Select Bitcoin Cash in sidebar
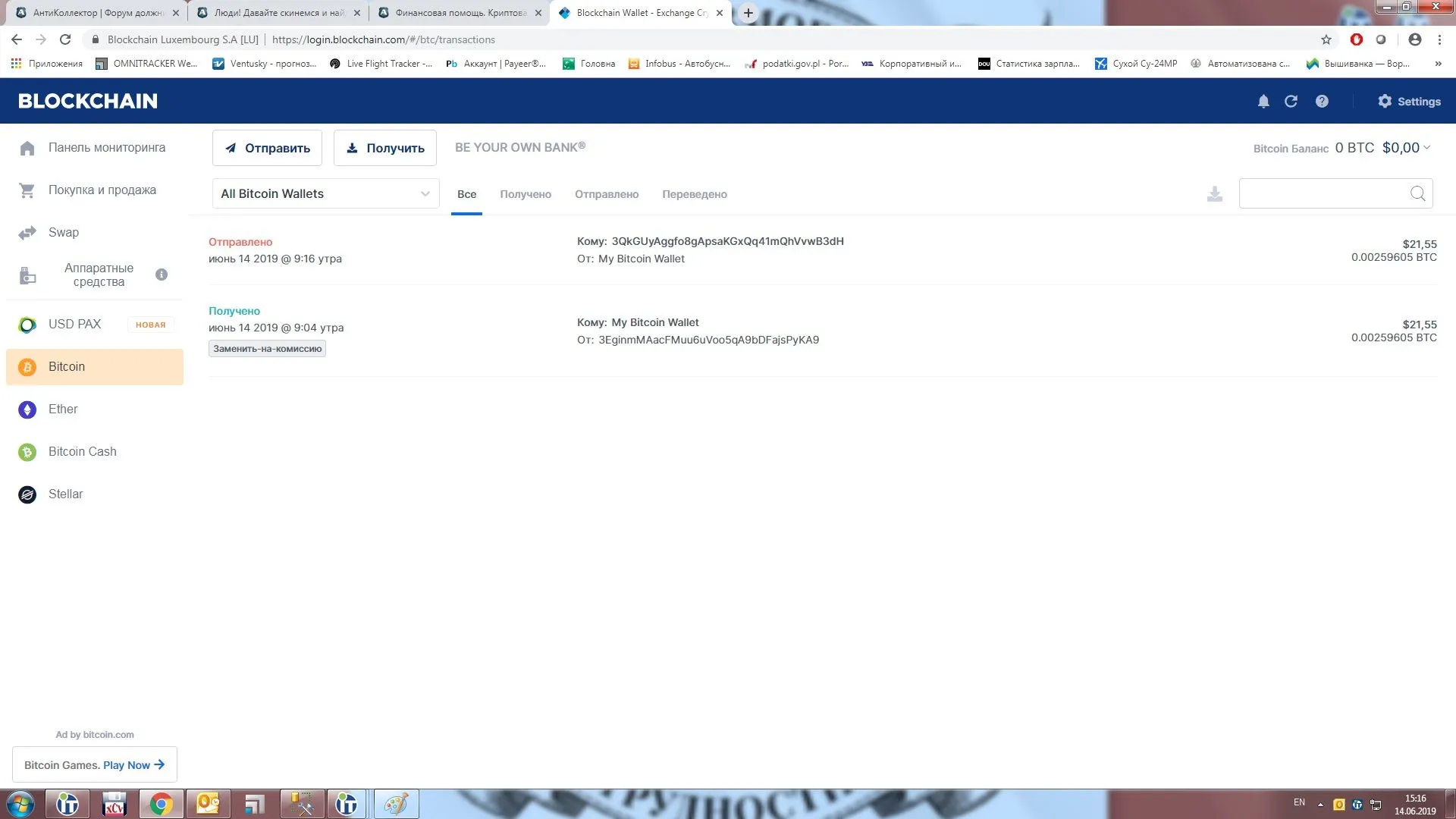The width and height of the screenshot is (1456, 819). pyautogui.click(x=82, y=452)
